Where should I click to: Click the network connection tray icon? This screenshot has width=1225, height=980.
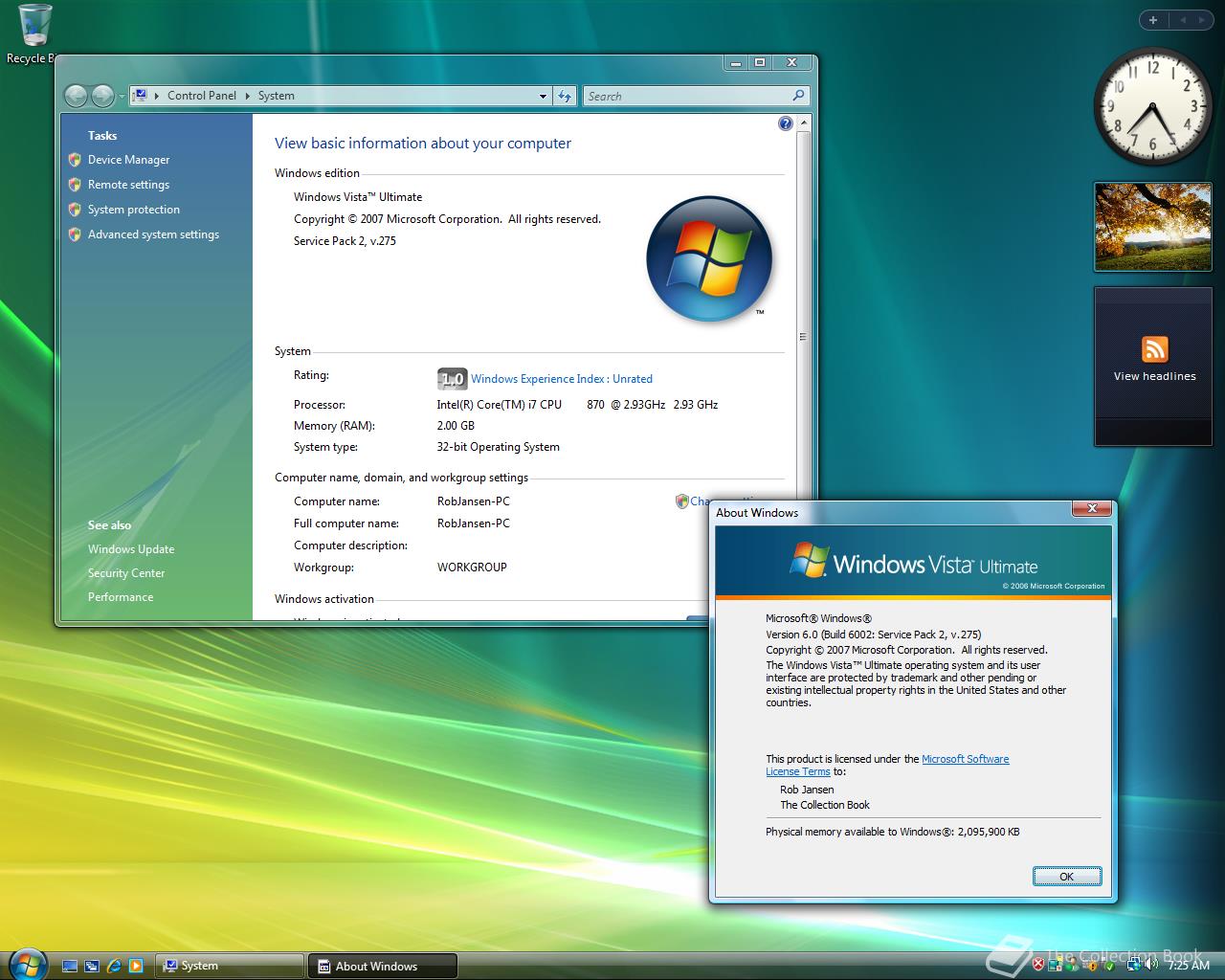[1134, 965]
